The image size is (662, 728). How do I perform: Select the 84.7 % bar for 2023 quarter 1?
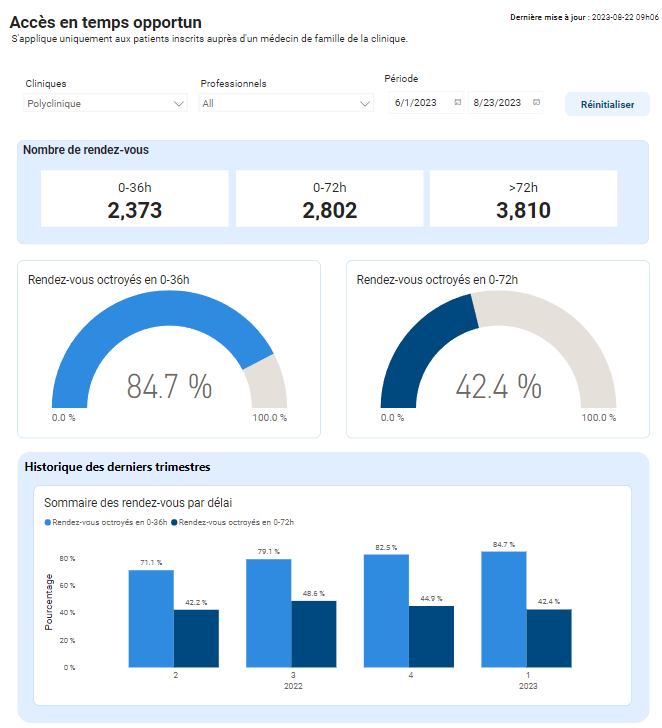(x=503, y=610)
